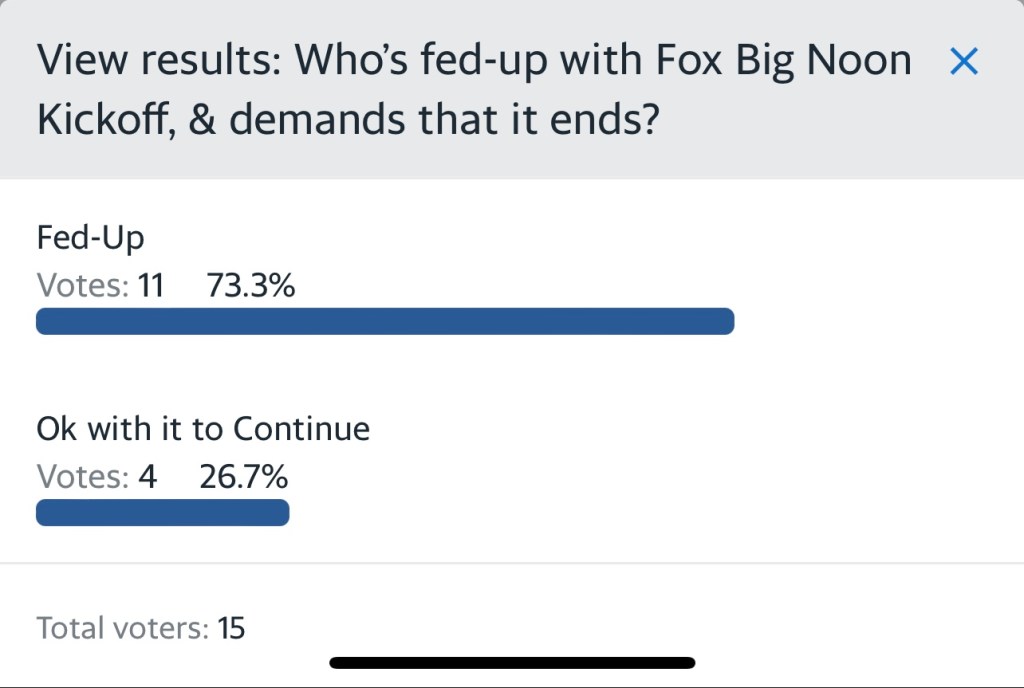1024x688 pixels.
Task: Click the 26.7% percentage value
Action: coord(243,477)
